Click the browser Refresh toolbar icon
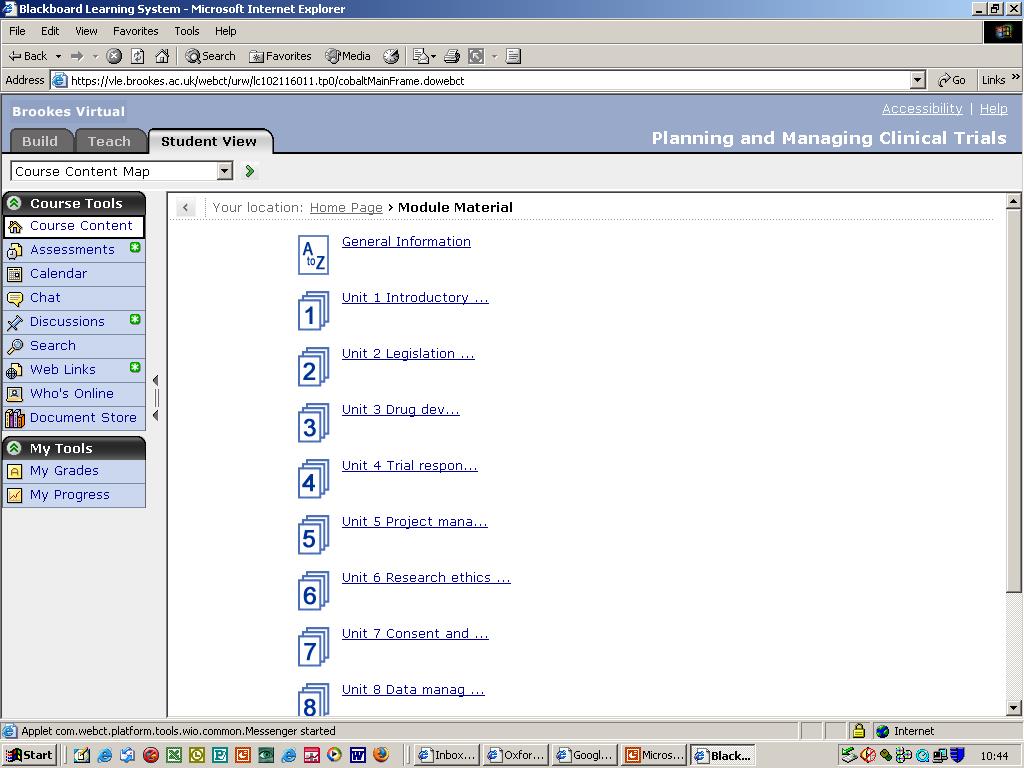1024x768 pixels. 138,56
